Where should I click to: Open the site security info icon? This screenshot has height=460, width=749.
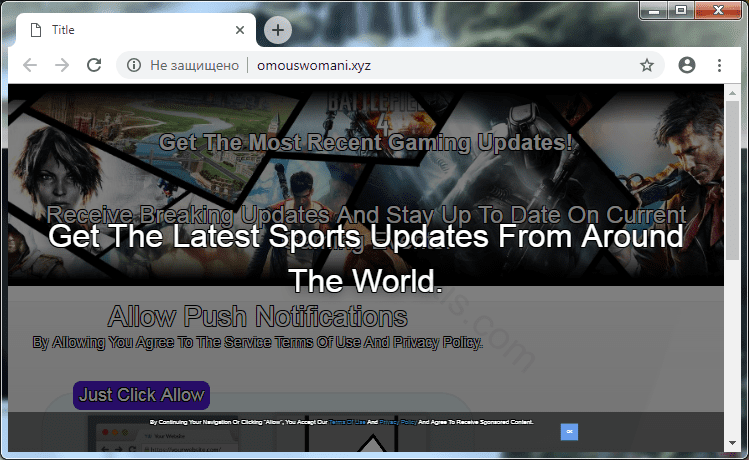click(x=133, y=65)
